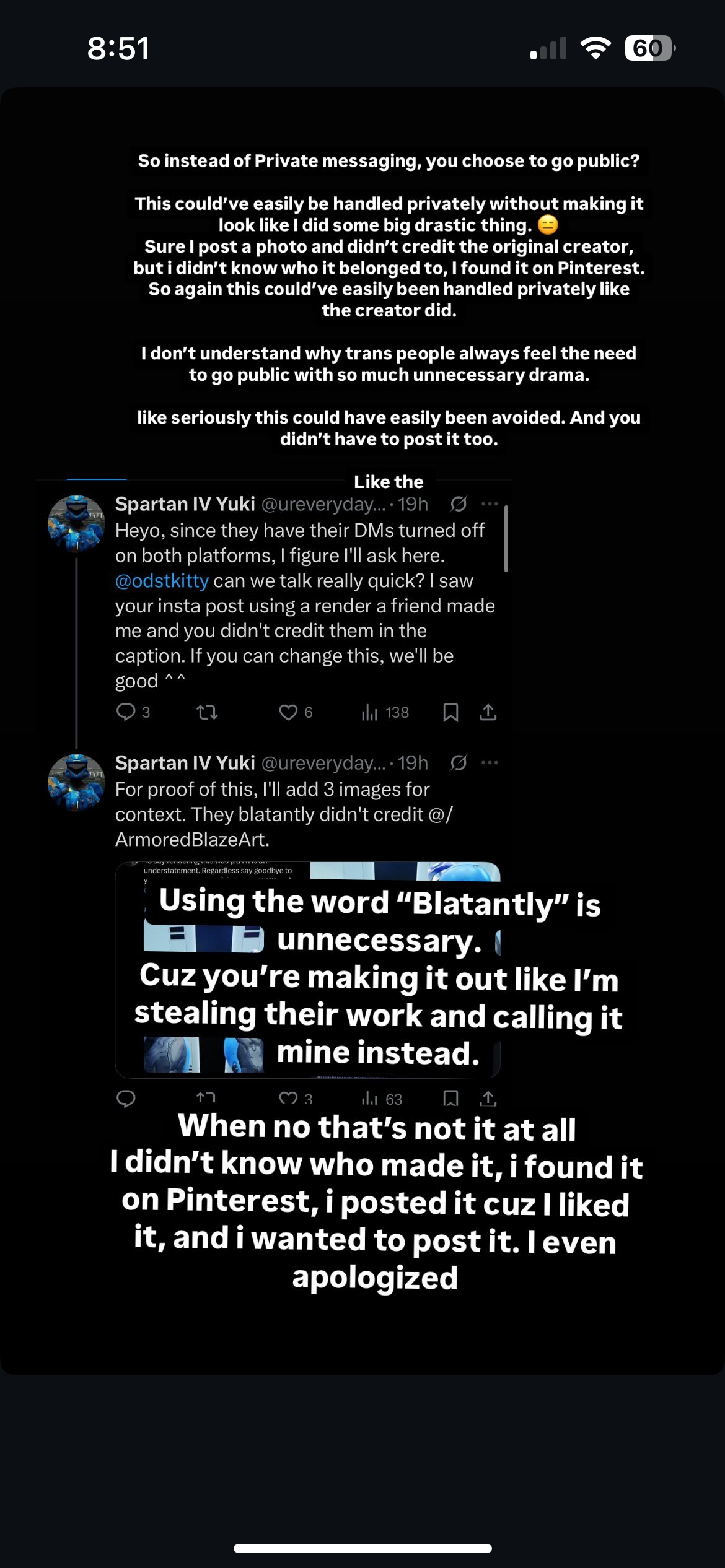Open three-dot menu on first tweet

(490, 504)
